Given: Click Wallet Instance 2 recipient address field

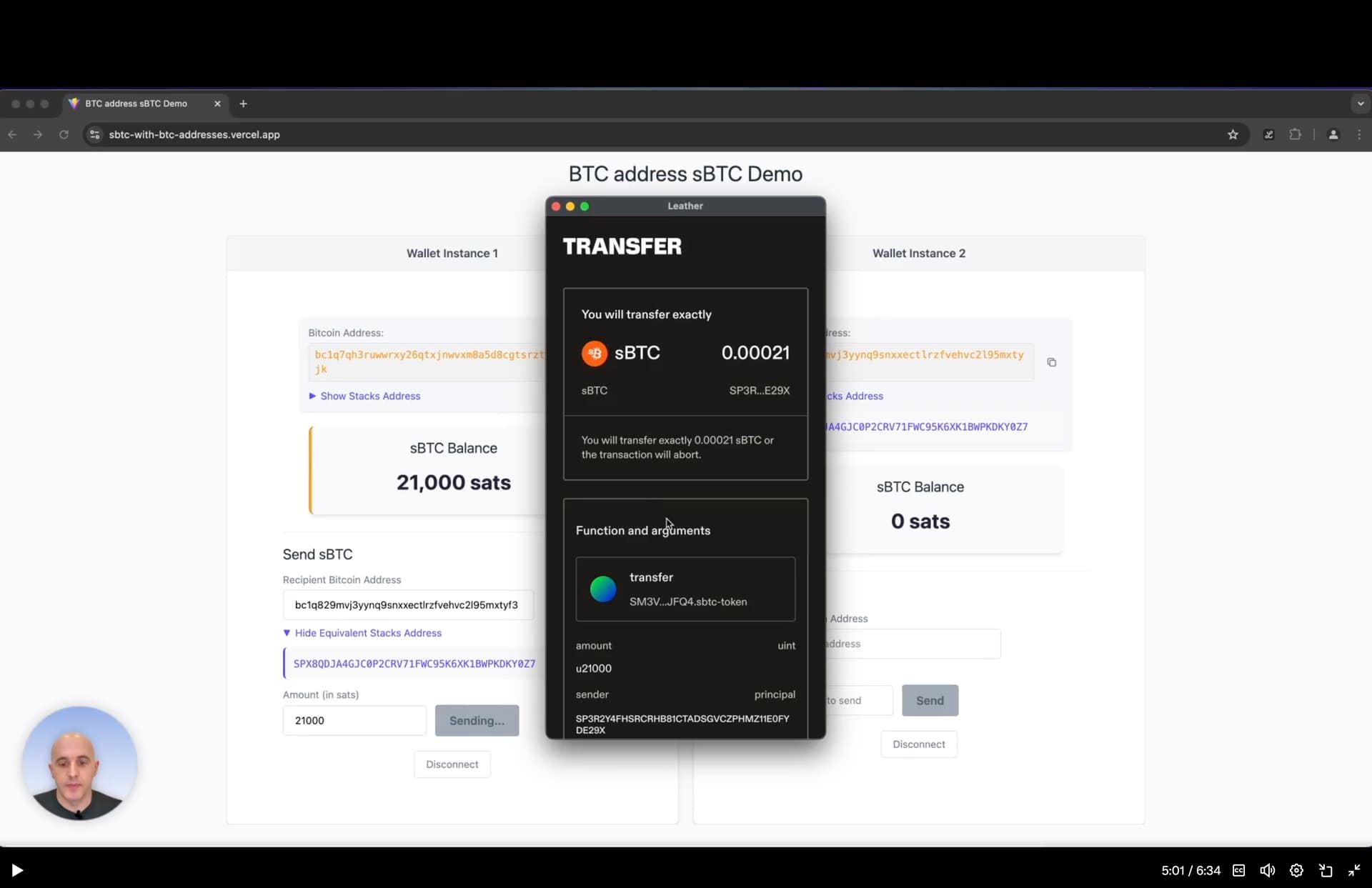Looking at the screenshot, I should click(913, 644).
